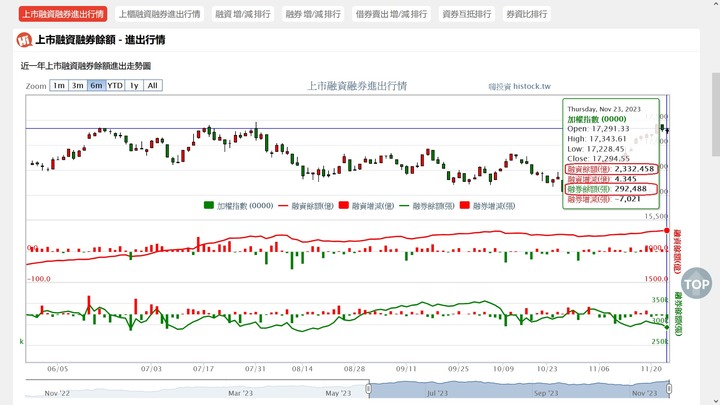Click the chart navigator left handle

369,391
